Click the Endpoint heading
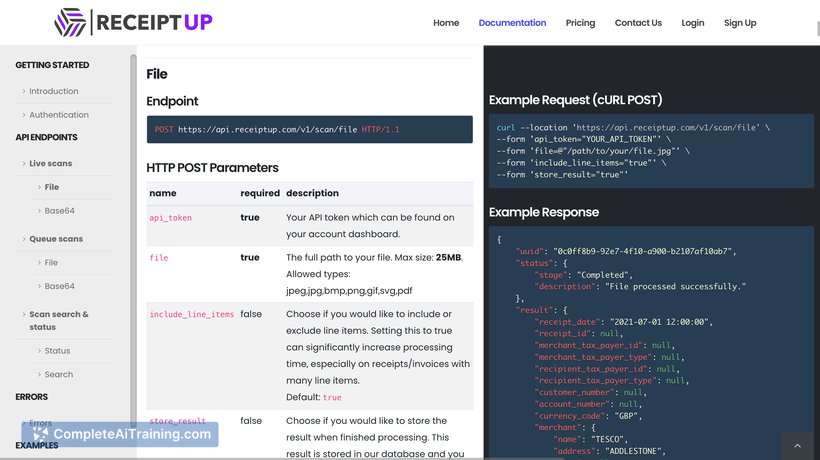The height and width of the screenshot is (460, 820). [x=172, y=101]
